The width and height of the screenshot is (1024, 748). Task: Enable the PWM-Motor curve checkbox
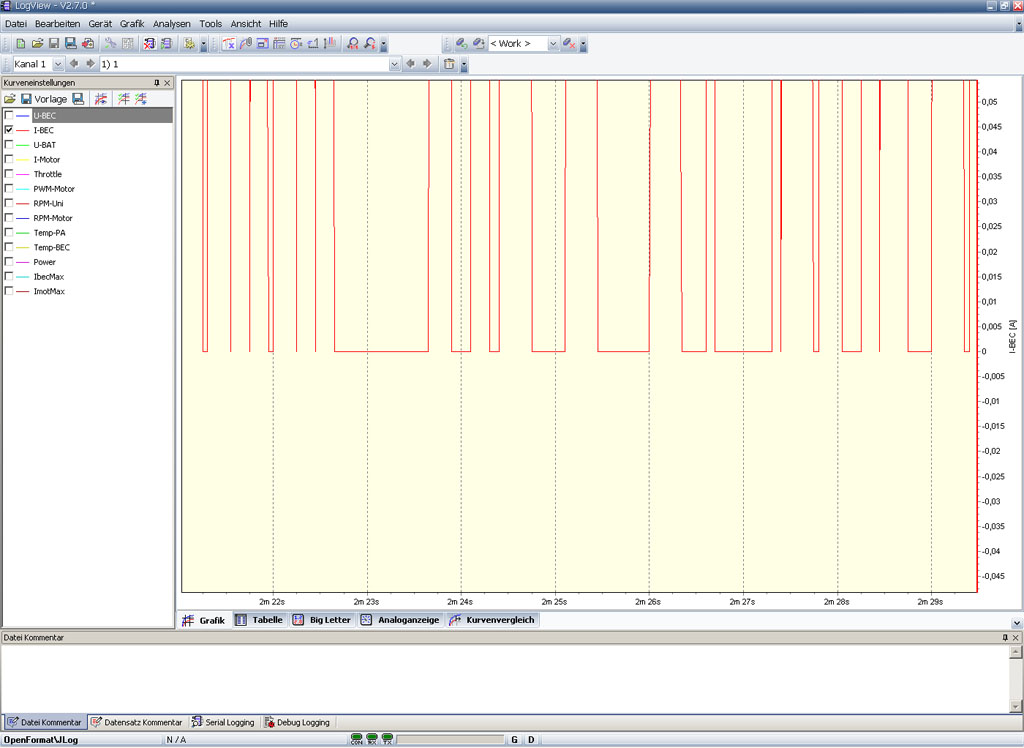pos(9,189)
